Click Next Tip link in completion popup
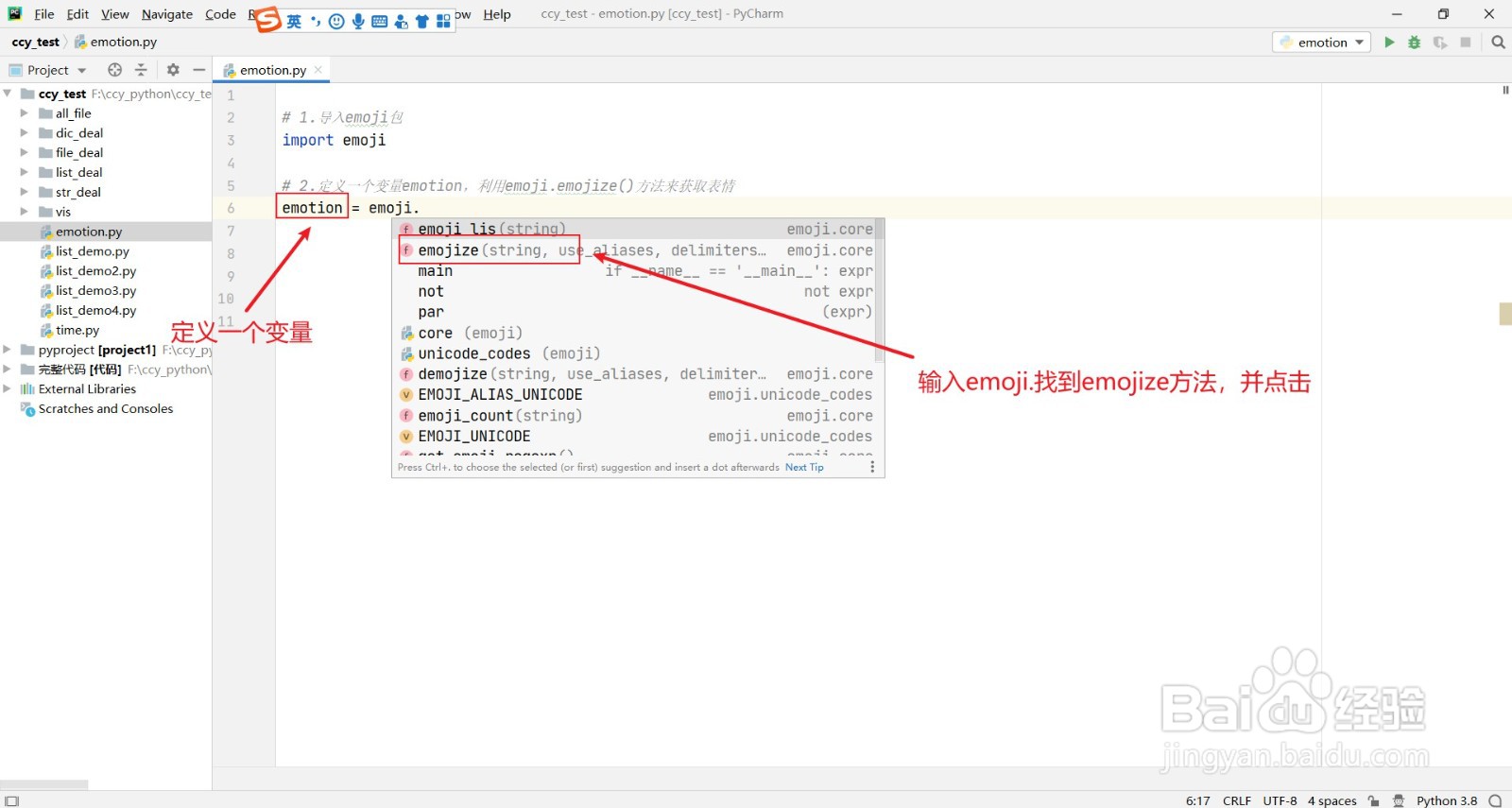The image size is (1512, 808). click(x=804, y=467)
